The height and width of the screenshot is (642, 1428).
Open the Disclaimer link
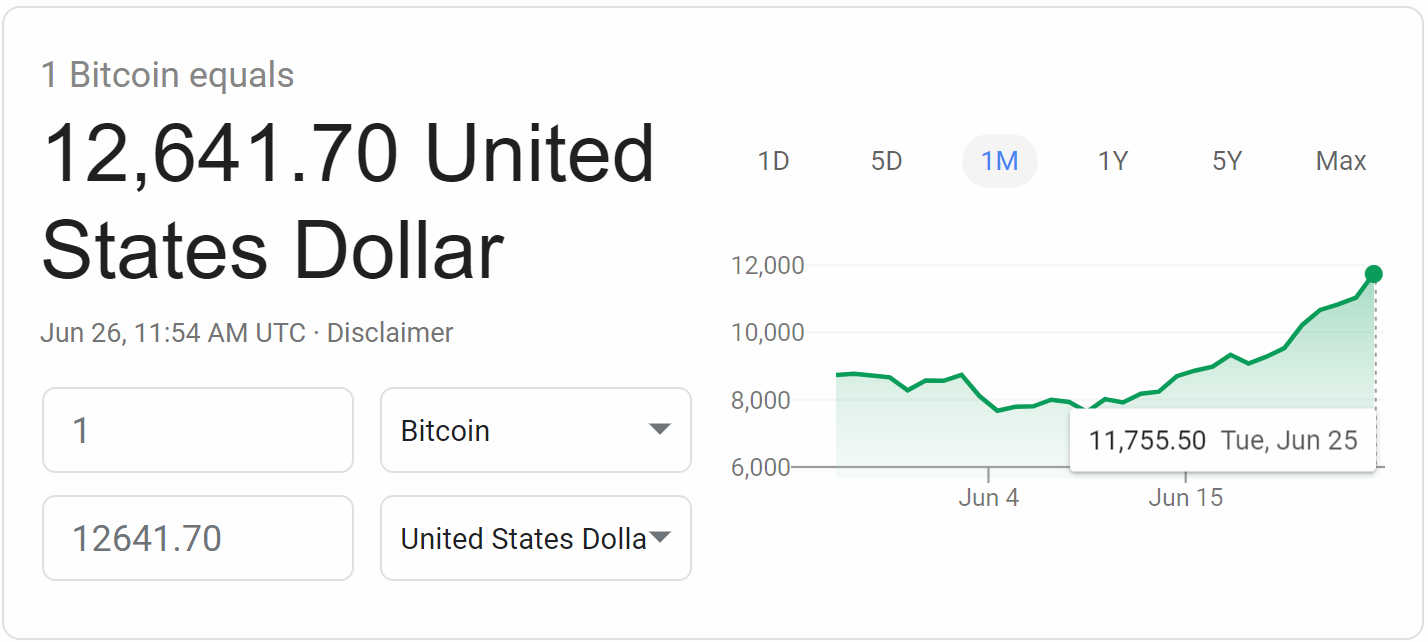pos(390,333)
